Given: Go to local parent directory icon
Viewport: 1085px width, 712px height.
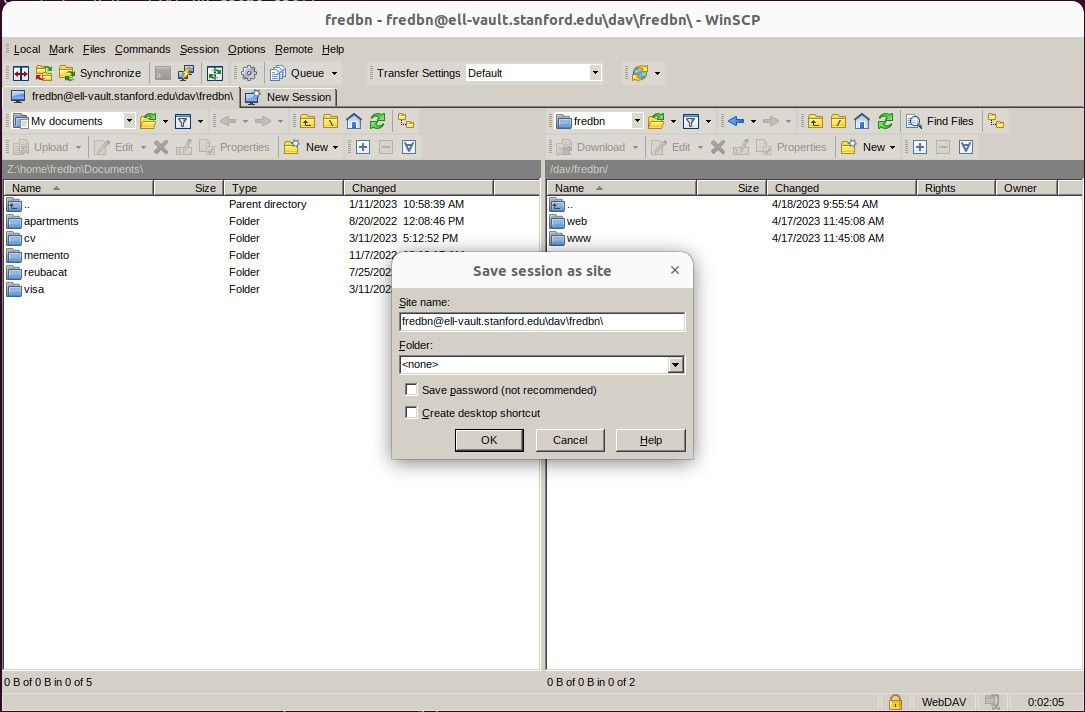Looking at the screenshot, I should (307, 121).
